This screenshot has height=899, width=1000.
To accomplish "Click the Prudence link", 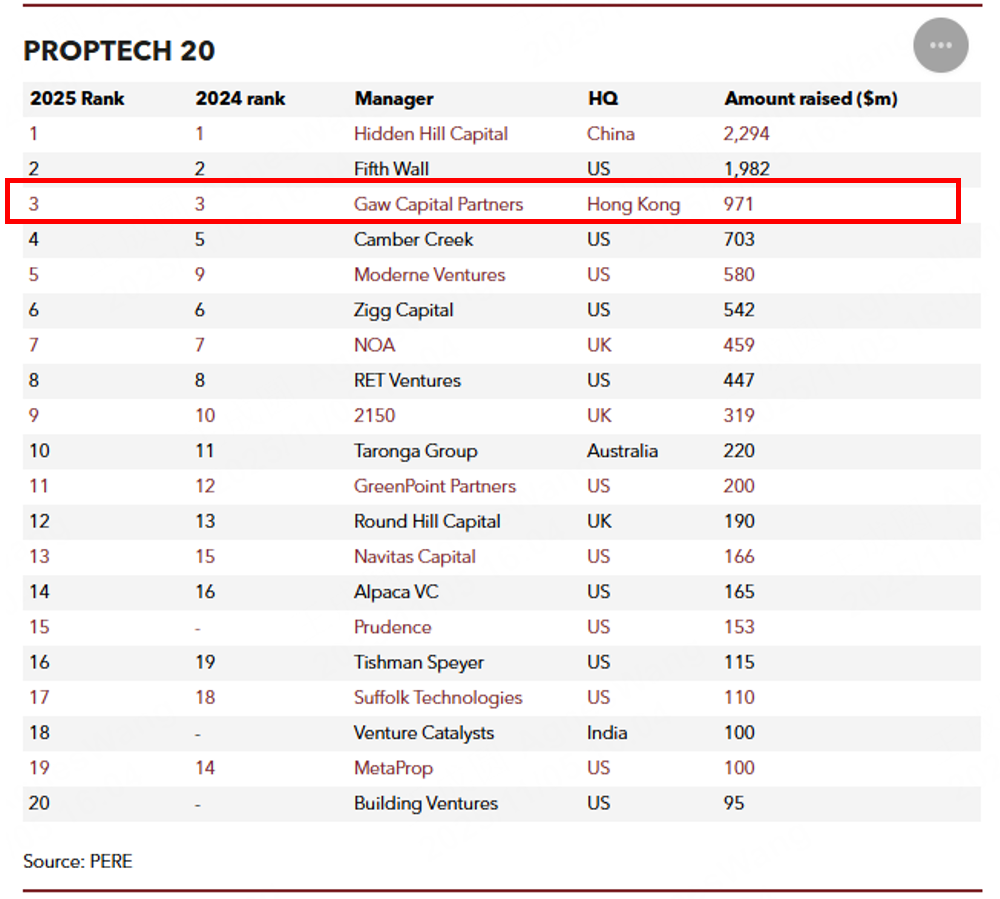I will (393, 627).
